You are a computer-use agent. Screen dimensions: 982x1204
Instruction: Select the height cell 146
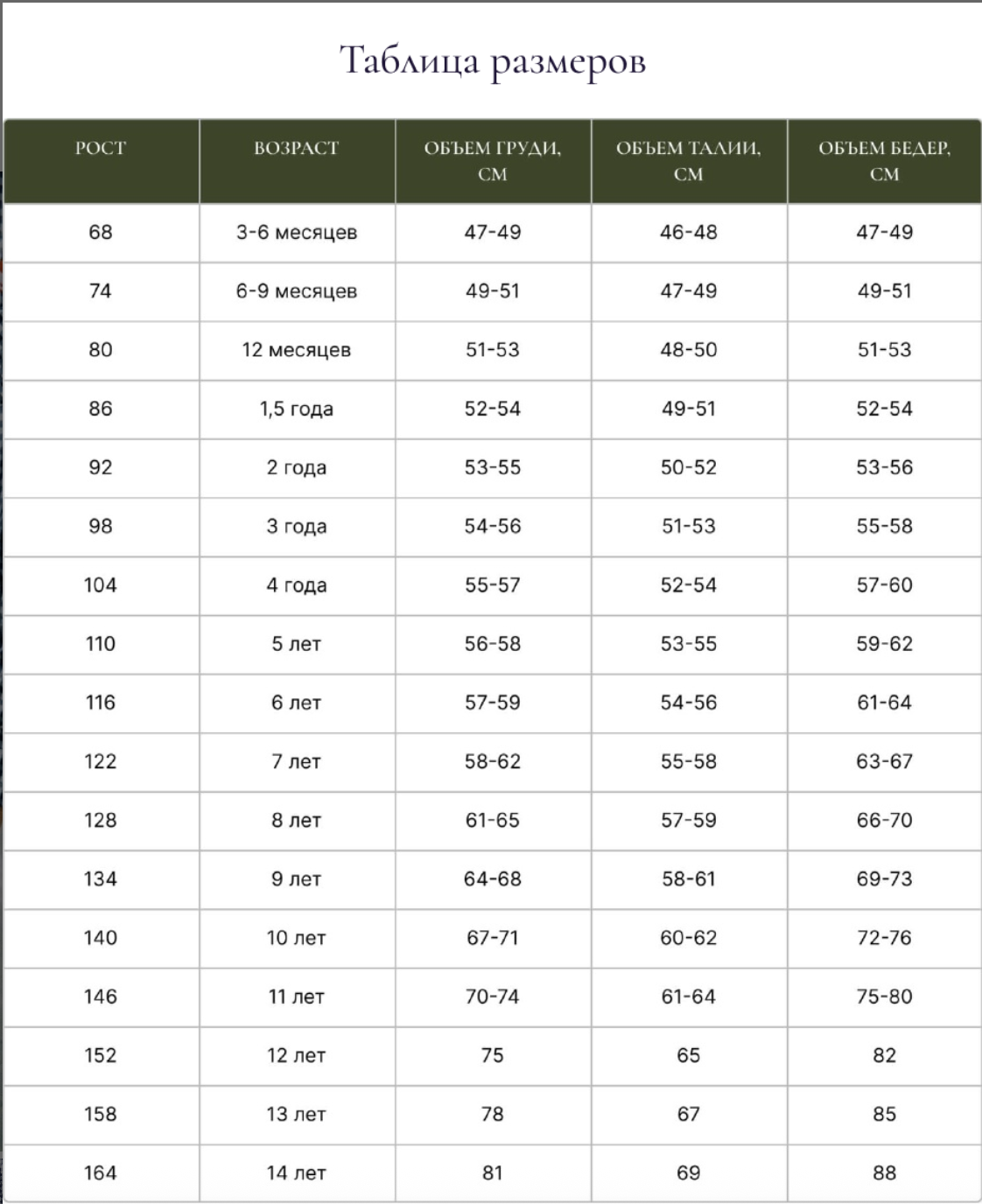pos(101,997)
